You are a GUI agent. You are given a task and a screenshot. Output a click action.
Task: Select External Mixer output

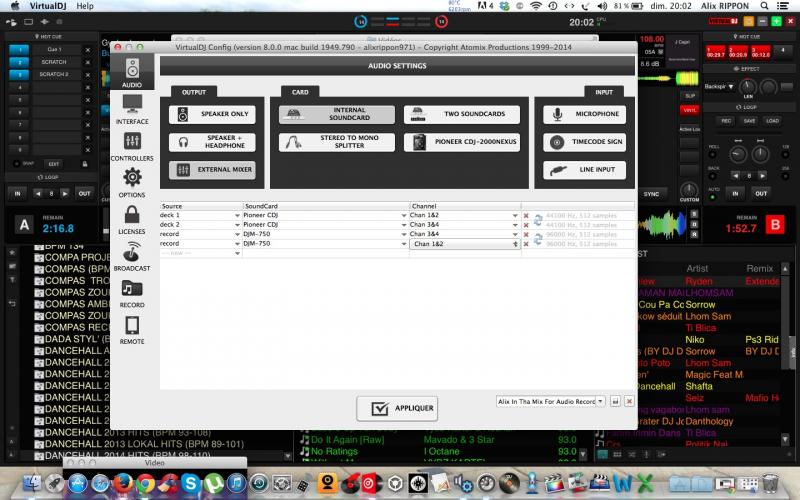pos(212,169)
